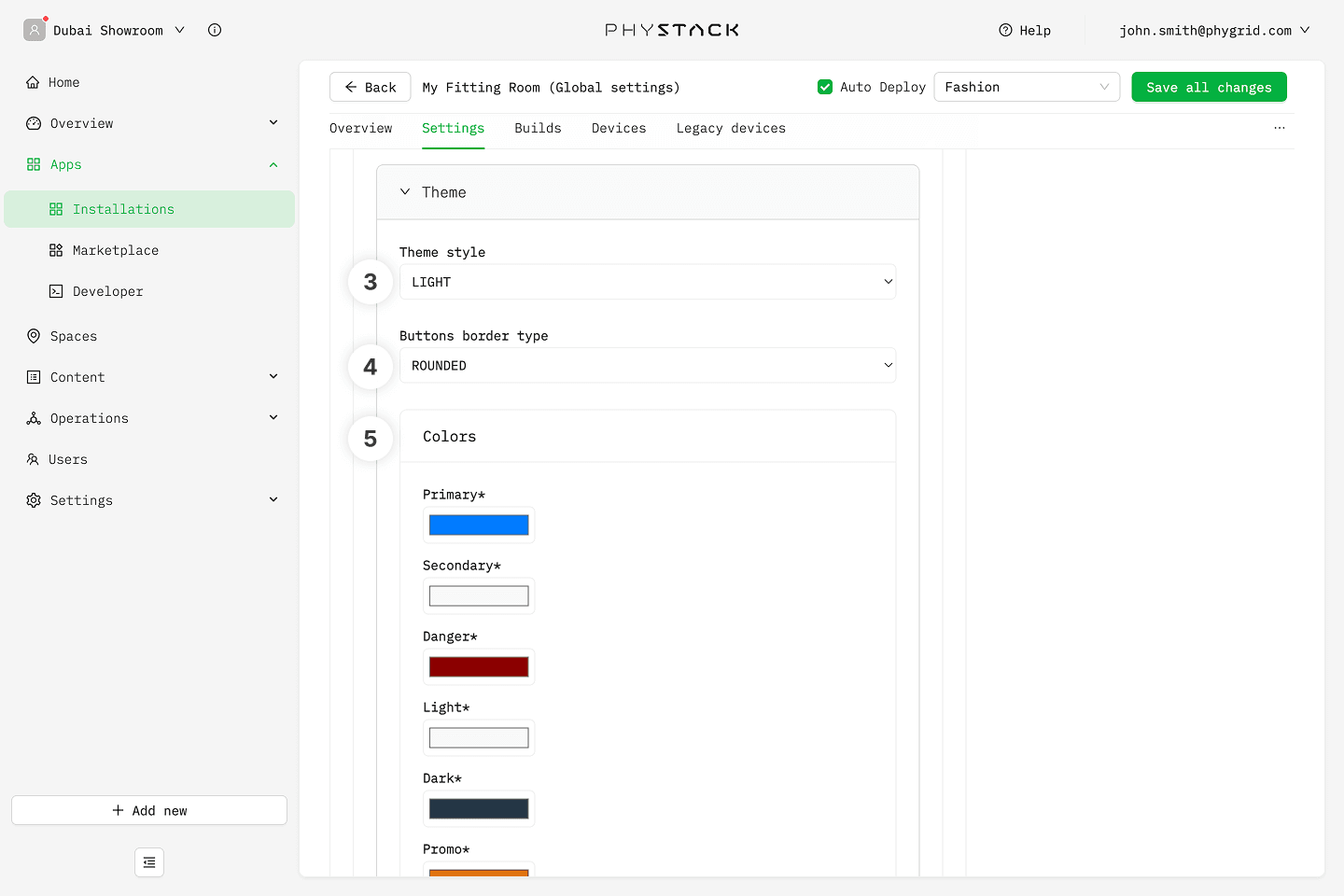Click Save all changes
This screenshot has width=1344, height=896.
coord(1210,87)
